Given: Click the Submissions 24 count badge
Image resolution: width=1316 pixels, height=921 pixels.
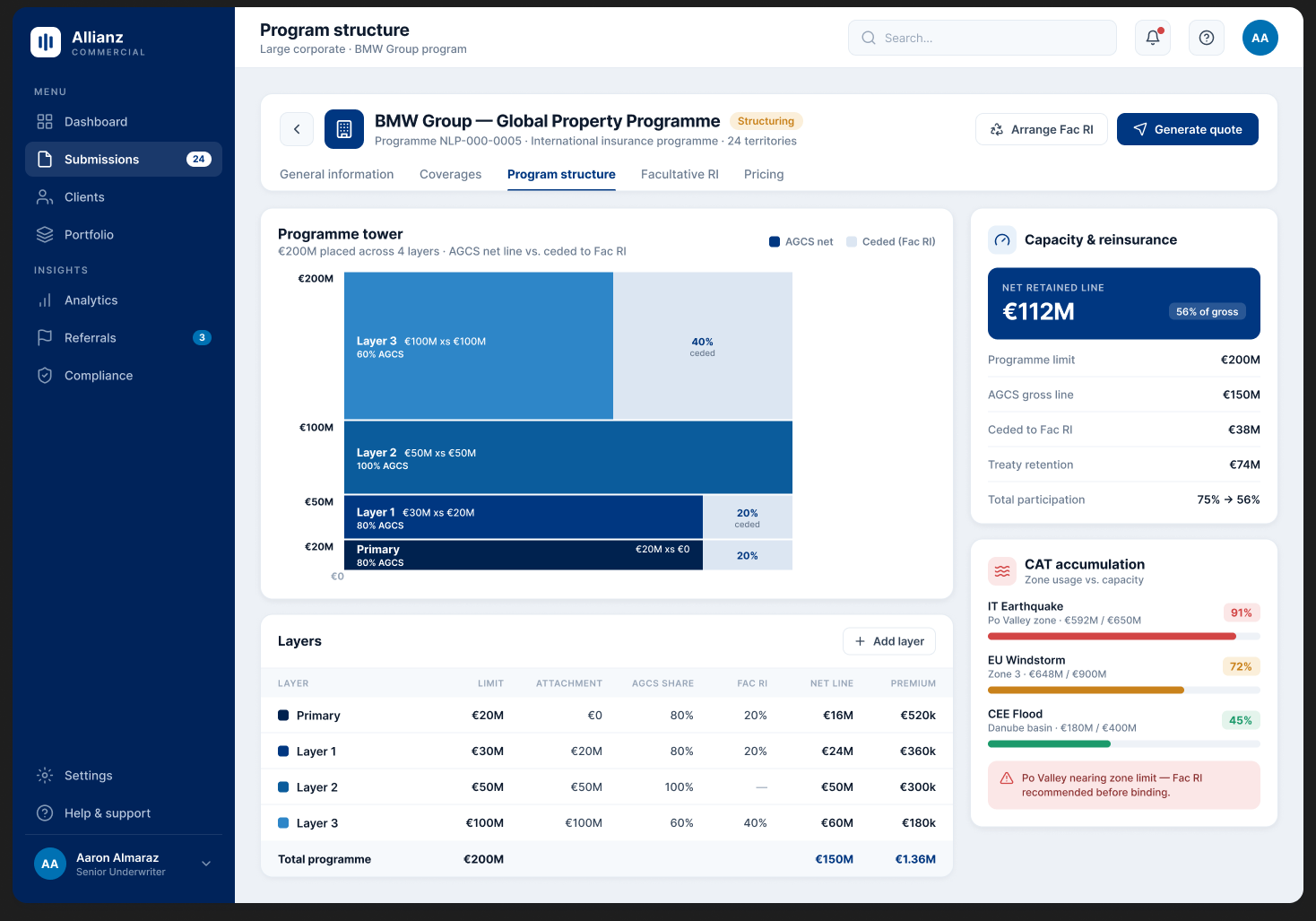Looking at the screenshot, I should click(x=199, y=160).
